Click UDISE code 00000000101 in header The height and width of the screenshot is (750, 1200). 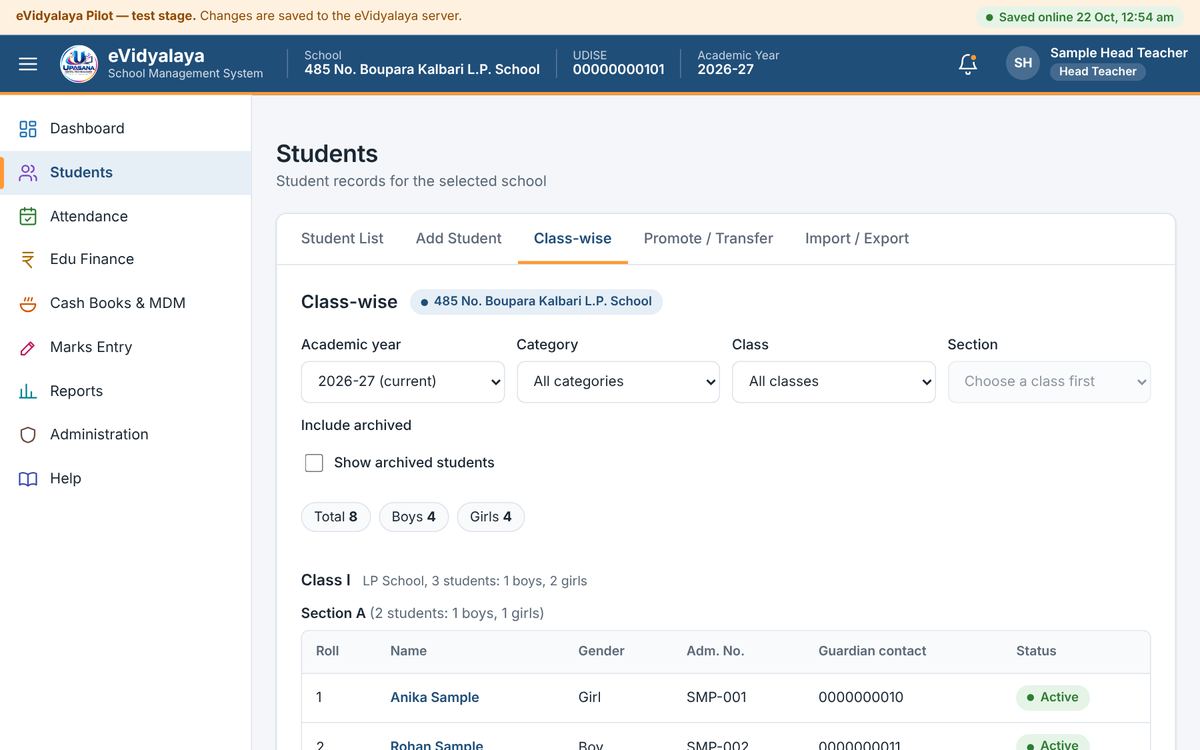click(619, 70)
